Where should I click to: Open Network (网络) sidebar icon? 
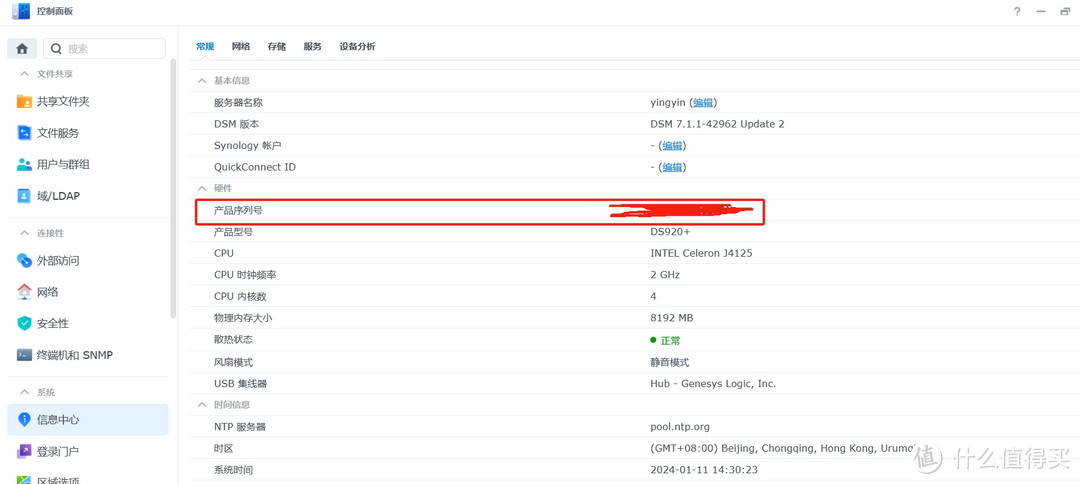point(24,292)
